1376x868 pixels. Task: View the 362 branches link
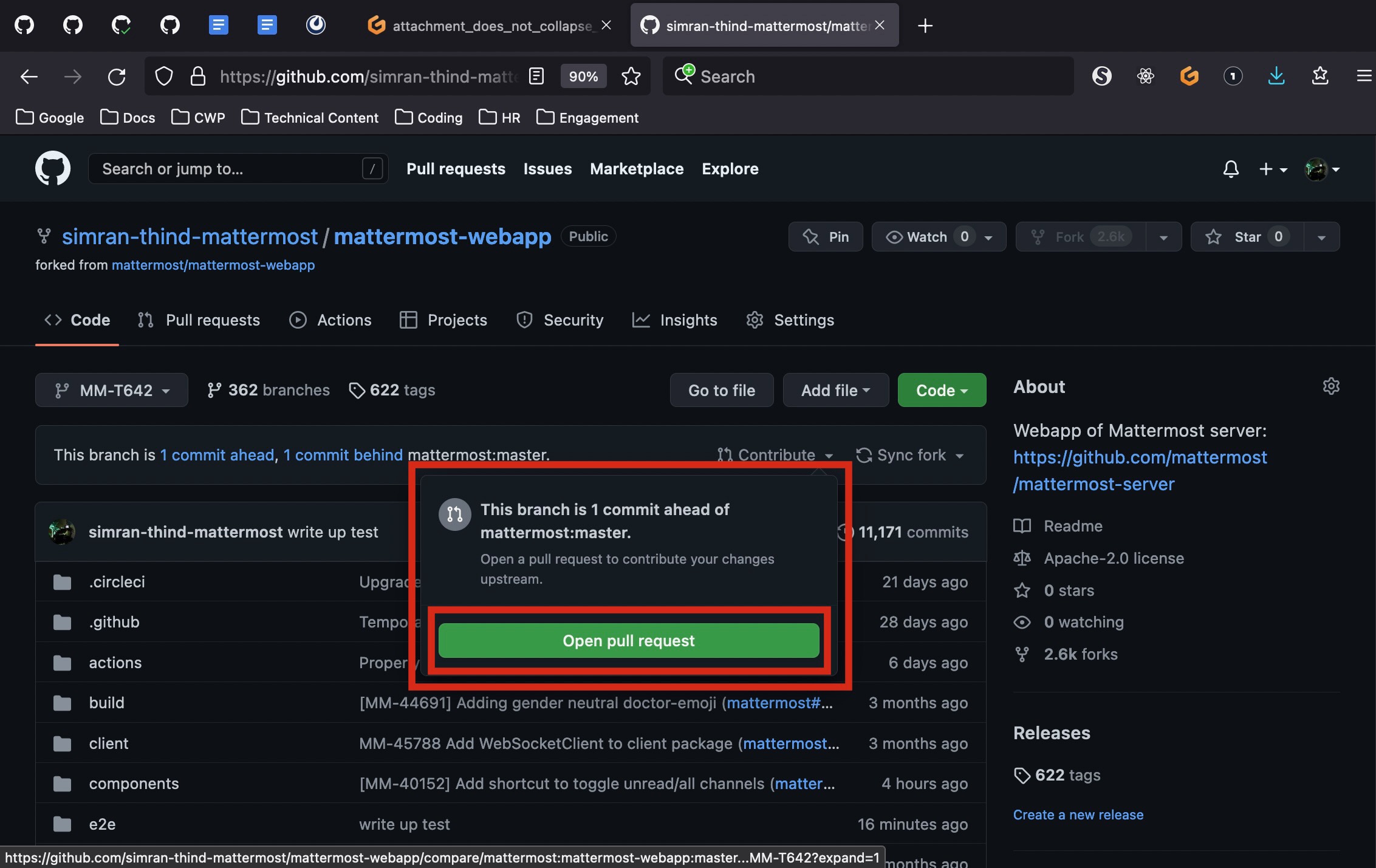(x=268, y=390)
